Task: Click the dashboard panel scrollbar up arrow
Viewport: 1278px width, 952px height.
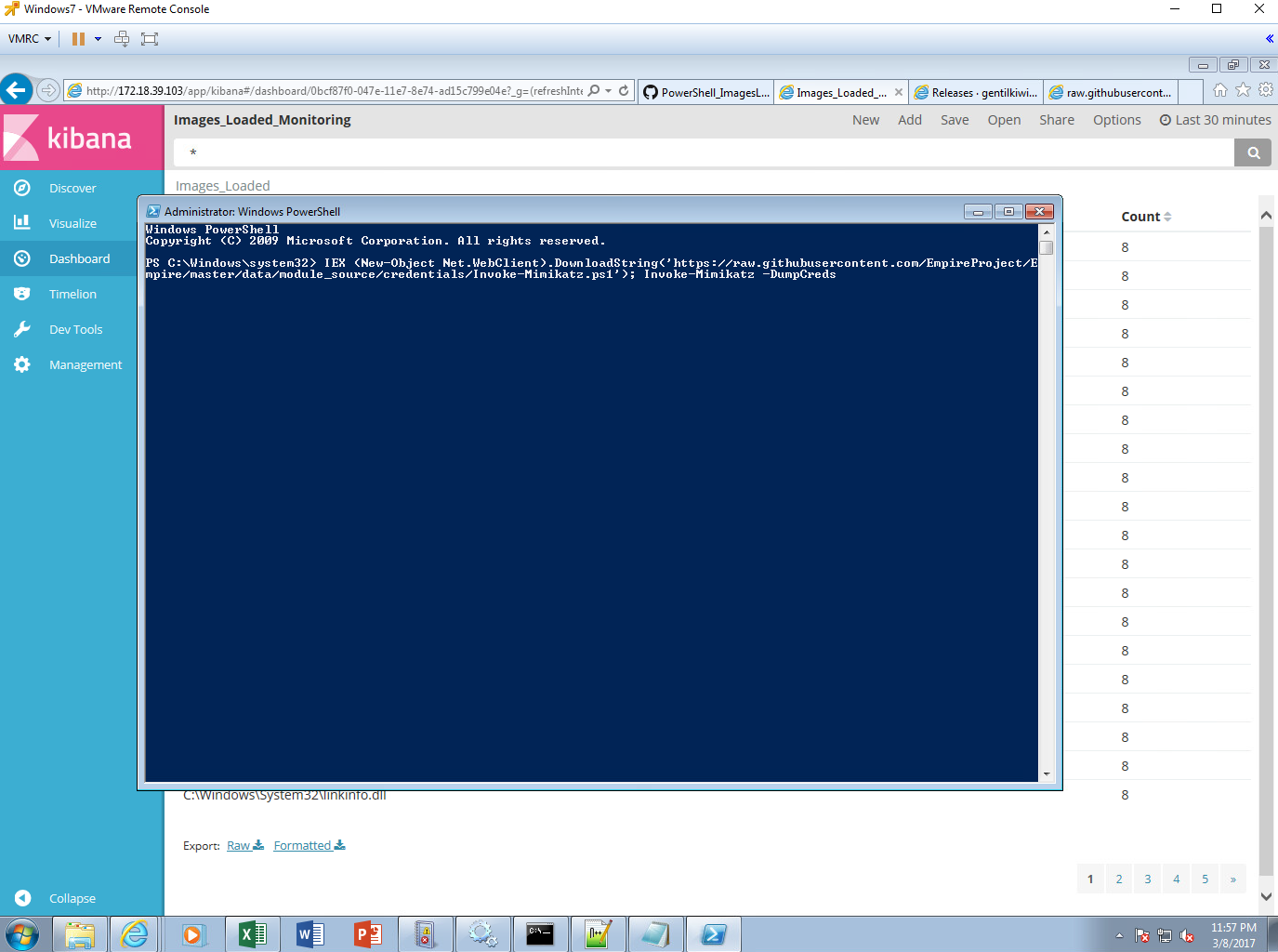Action: point(1266,216)
